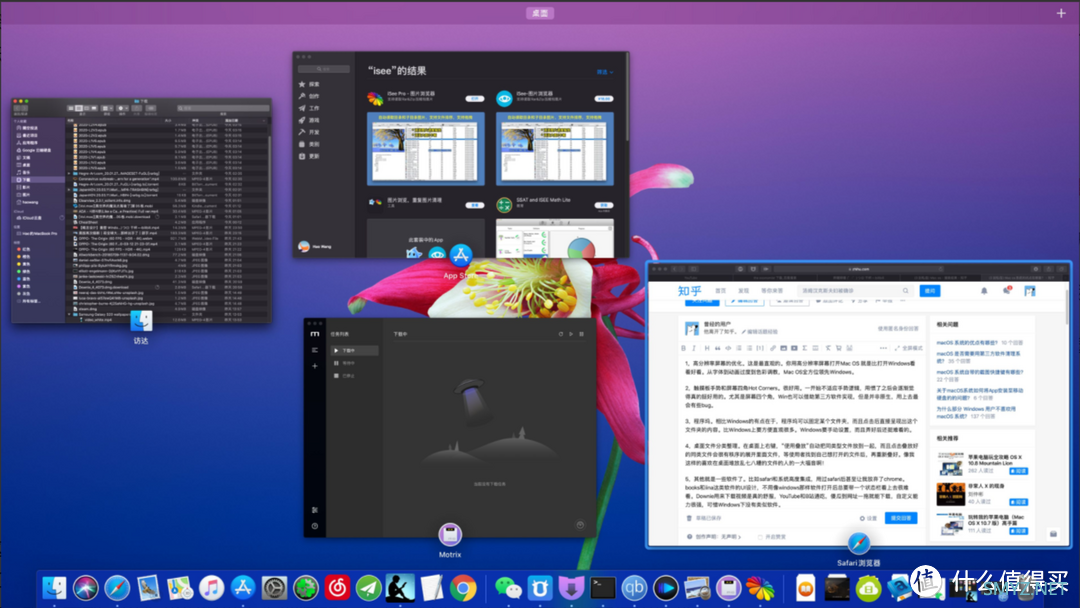This screenshot has width=1080, height=608.
Task: Click italic icon in Zhihu editor
Action: tap(694, 348)
